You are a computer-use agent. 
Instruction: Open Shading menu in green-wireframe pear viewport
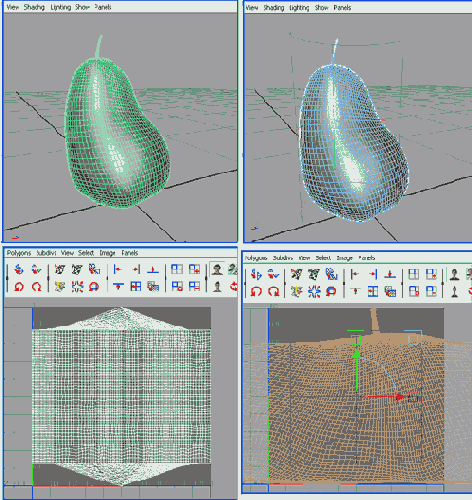point(34,7)
